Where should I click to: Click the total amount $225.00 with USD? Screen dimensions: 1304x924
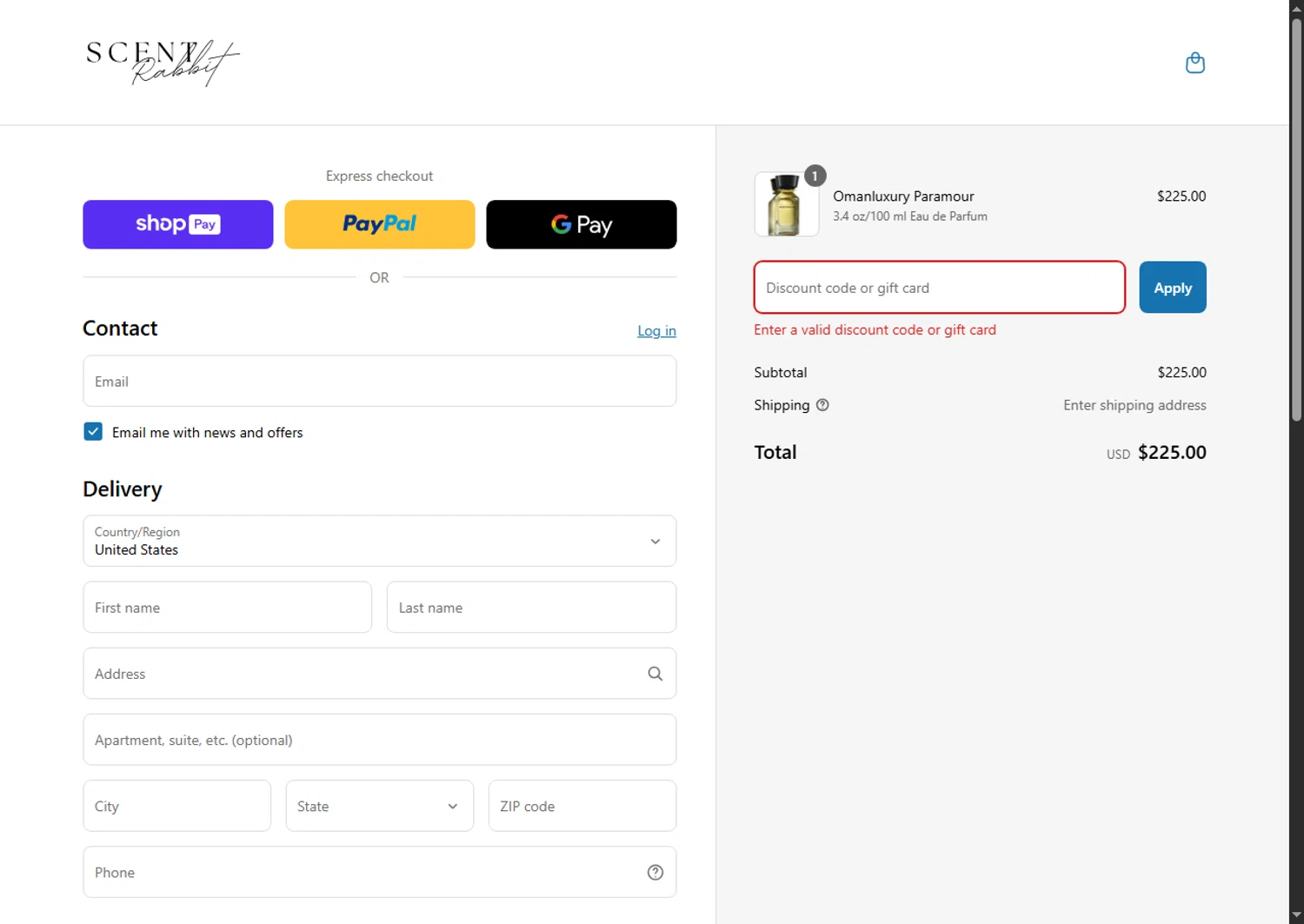tap(1156, 453)
